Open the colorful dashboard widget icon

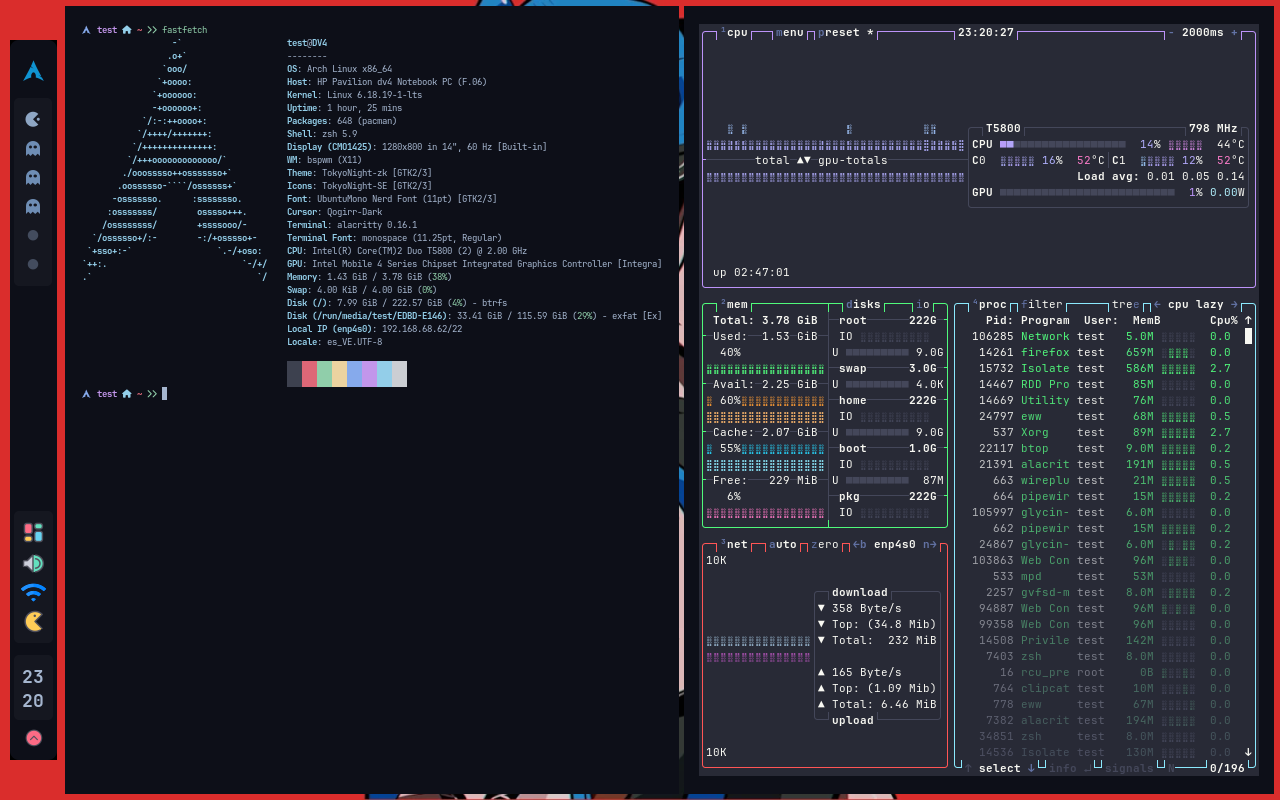pyautogui.click(x=34, y=532)
